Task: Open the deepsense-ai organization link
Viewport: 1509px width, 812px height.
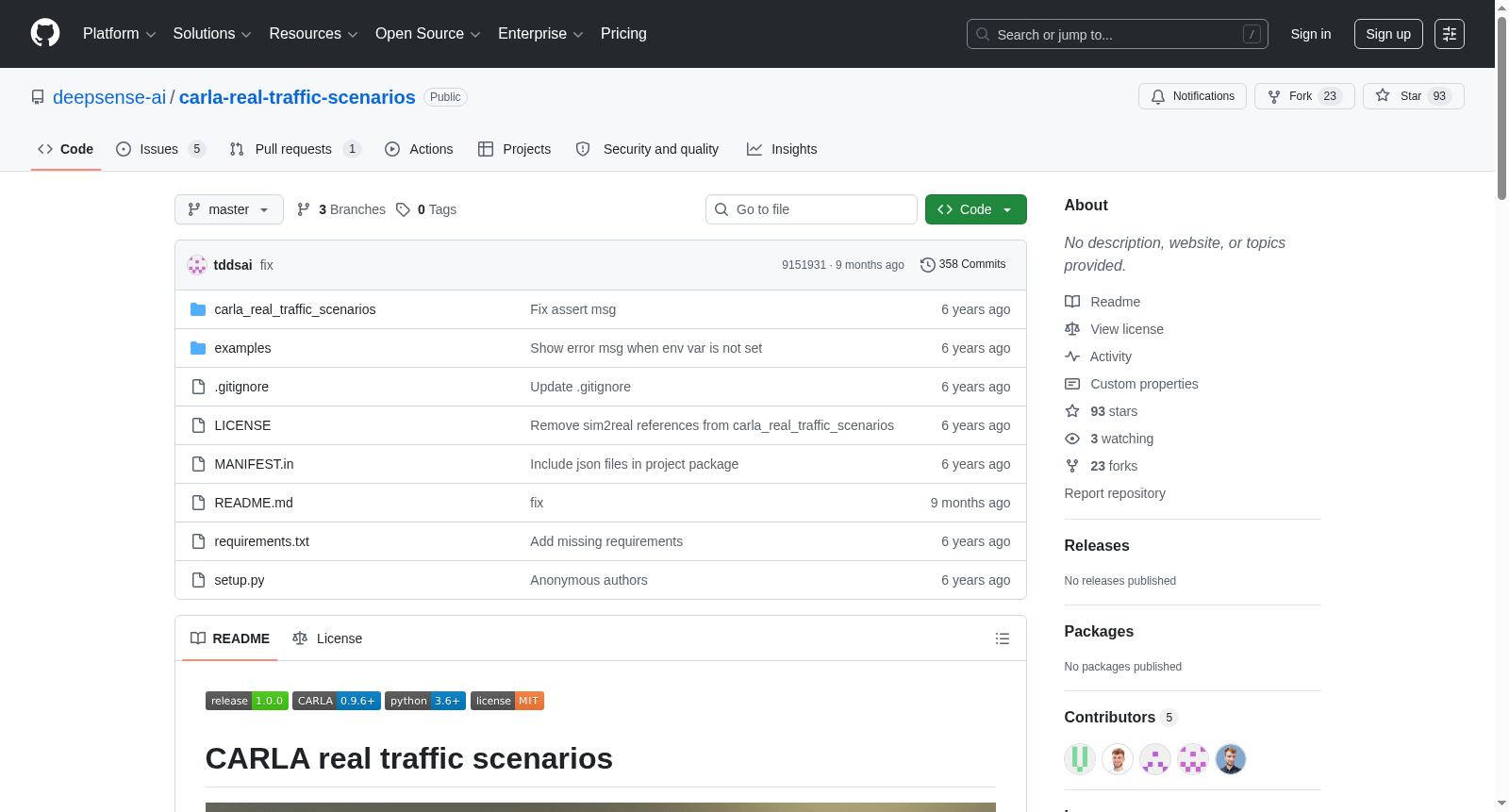Action: [x=109, y=97]
